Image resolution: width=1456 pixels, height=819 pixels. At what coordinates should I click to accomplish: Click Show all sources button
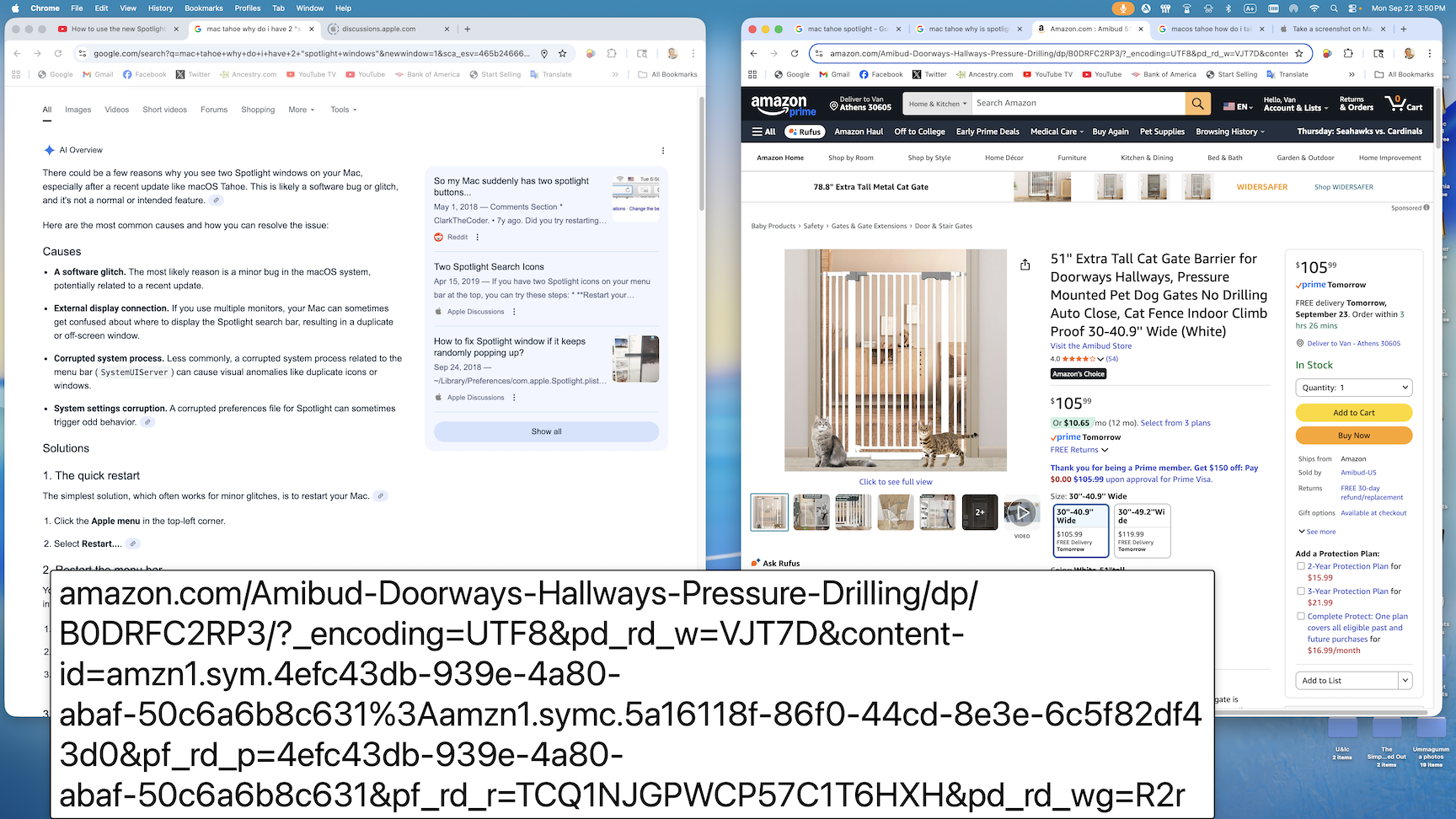tap(546, 431)
